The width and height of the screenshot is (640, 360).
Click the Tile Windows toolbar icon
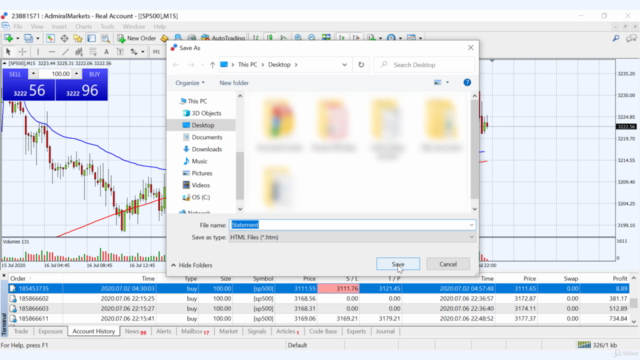326,38
